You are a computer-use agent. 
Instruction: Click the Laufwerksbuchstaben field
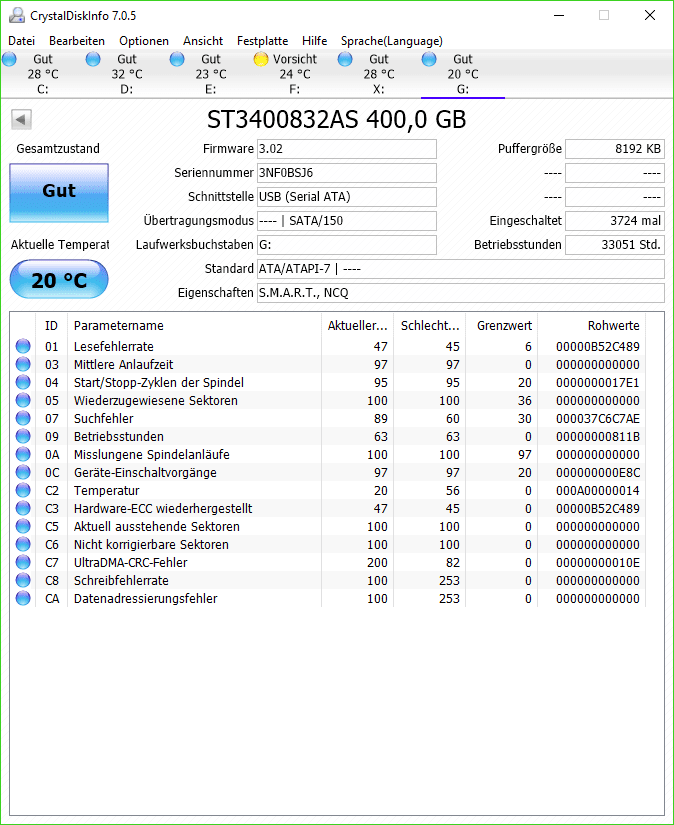point(347,245)
